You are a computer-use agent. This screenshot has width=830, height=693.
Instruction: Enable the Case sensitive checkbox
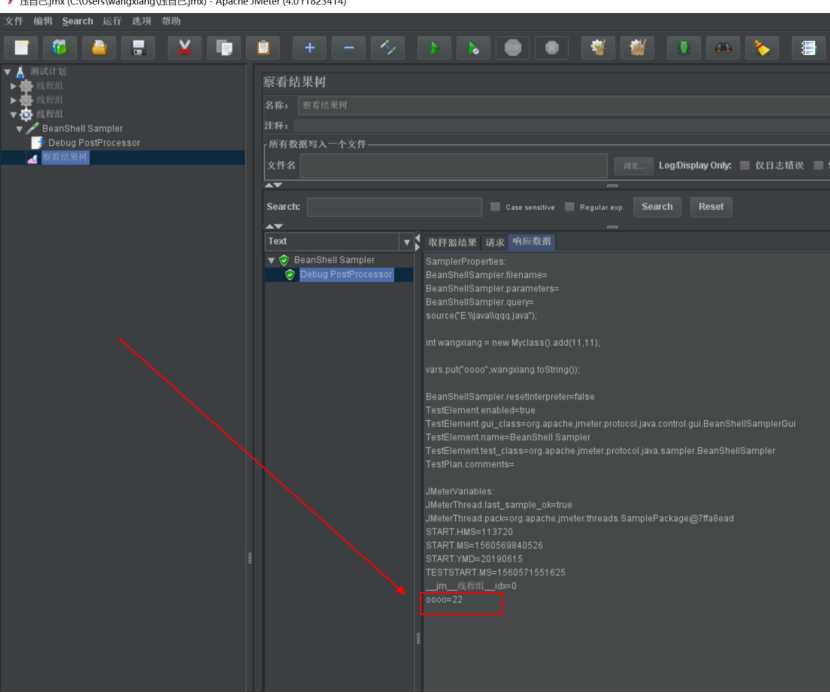pos(495,207)
